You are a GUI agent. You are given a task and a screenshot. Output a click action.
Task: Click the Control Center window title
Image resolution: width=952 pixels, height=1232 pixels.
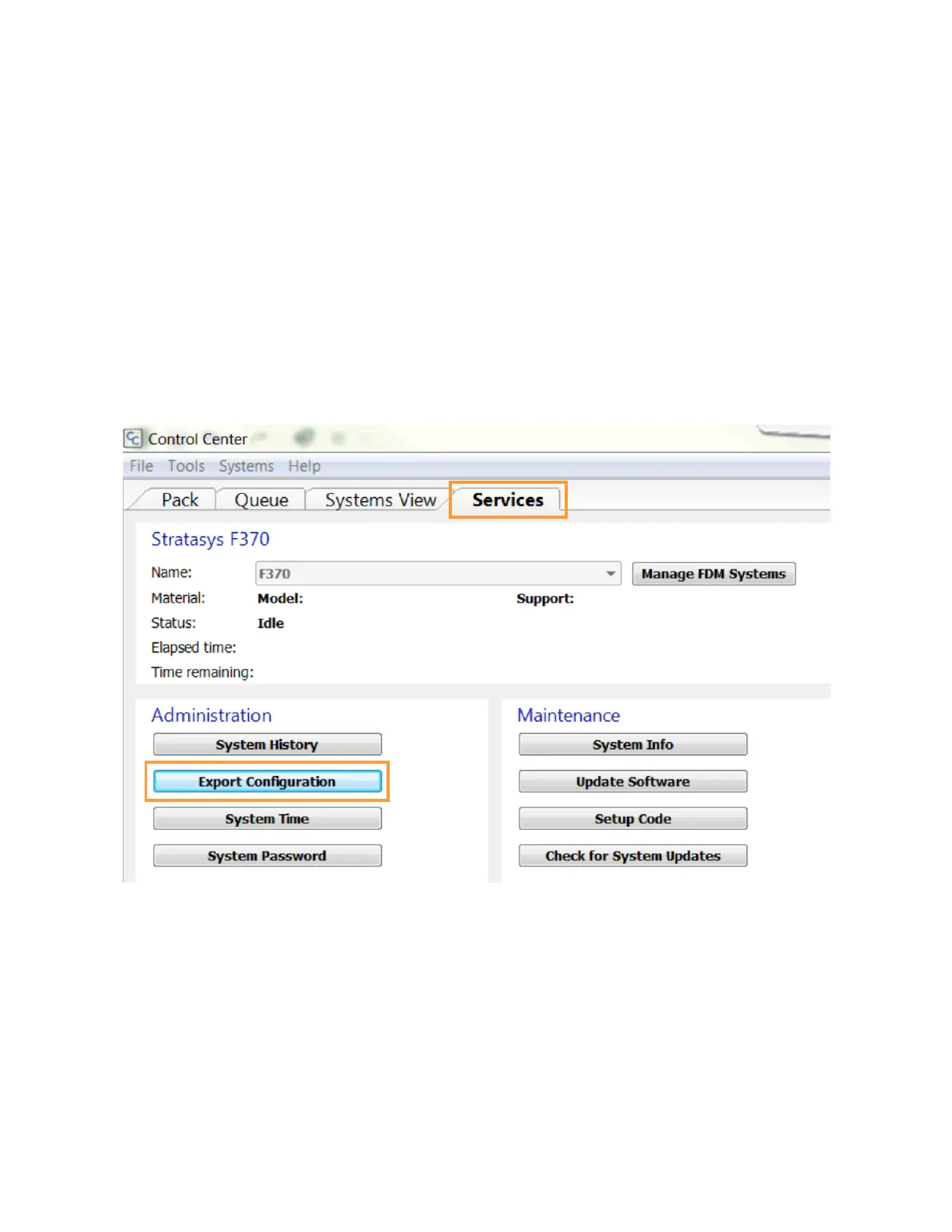(x=198, y=439)
